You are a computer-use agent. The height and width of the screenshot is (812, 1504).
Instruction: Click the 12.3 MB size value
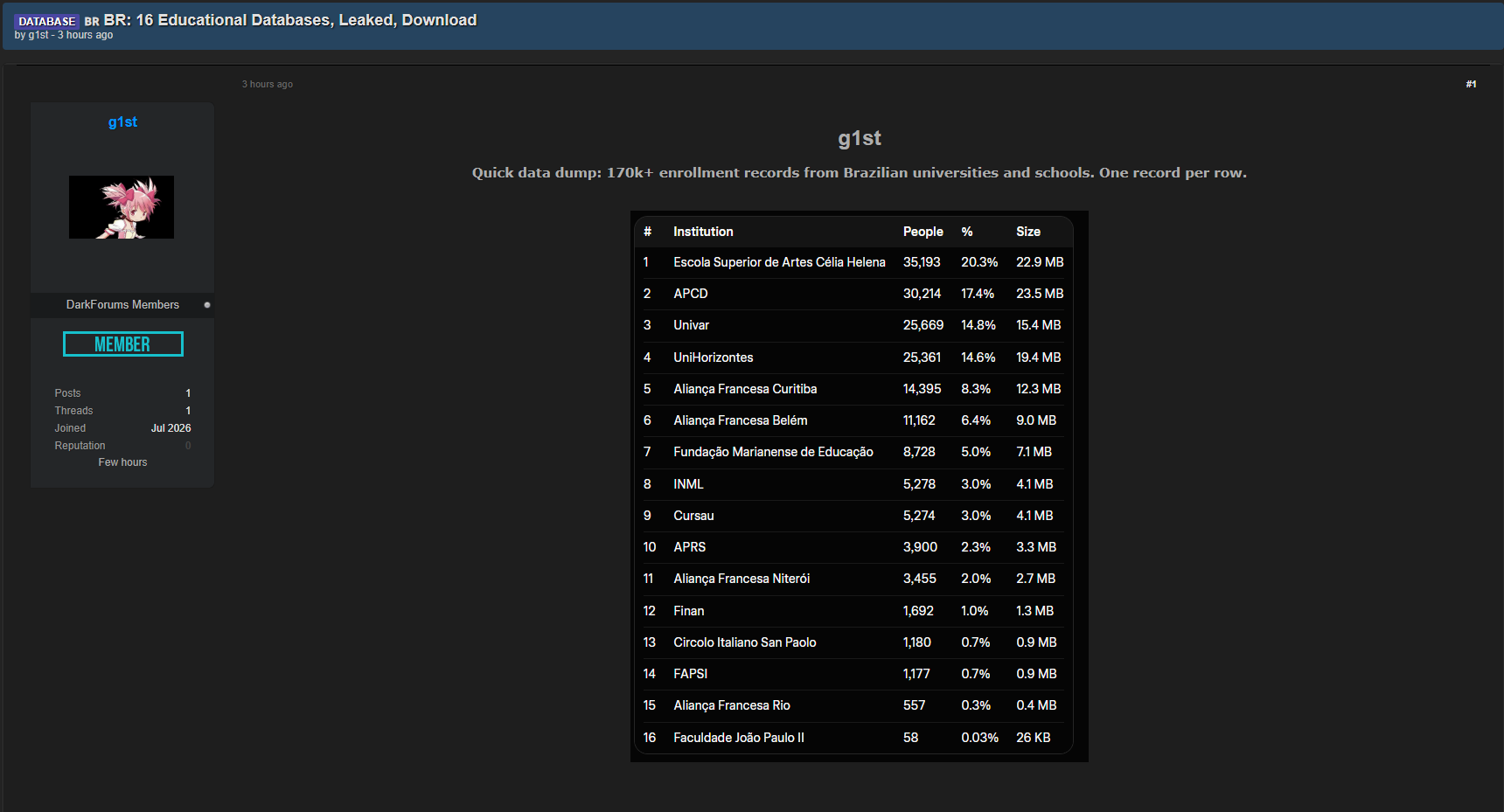click(x=1039, y=389)
